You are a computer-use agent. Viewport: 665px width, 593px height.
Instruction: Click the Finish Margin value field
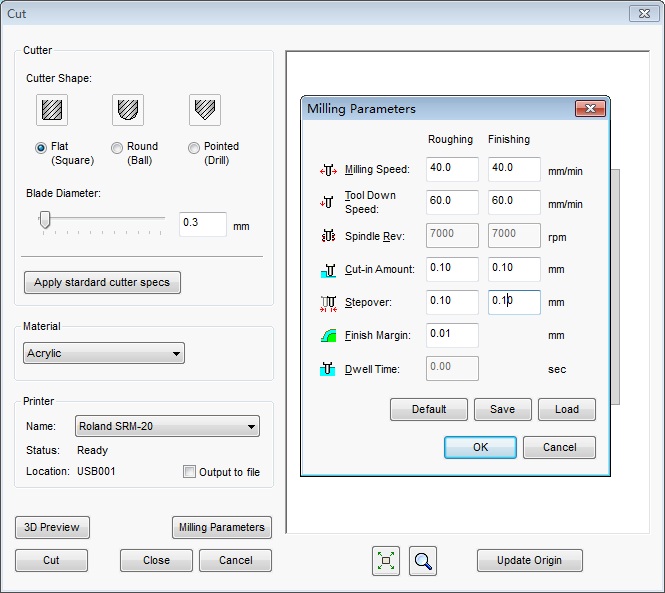pos(452,336)
